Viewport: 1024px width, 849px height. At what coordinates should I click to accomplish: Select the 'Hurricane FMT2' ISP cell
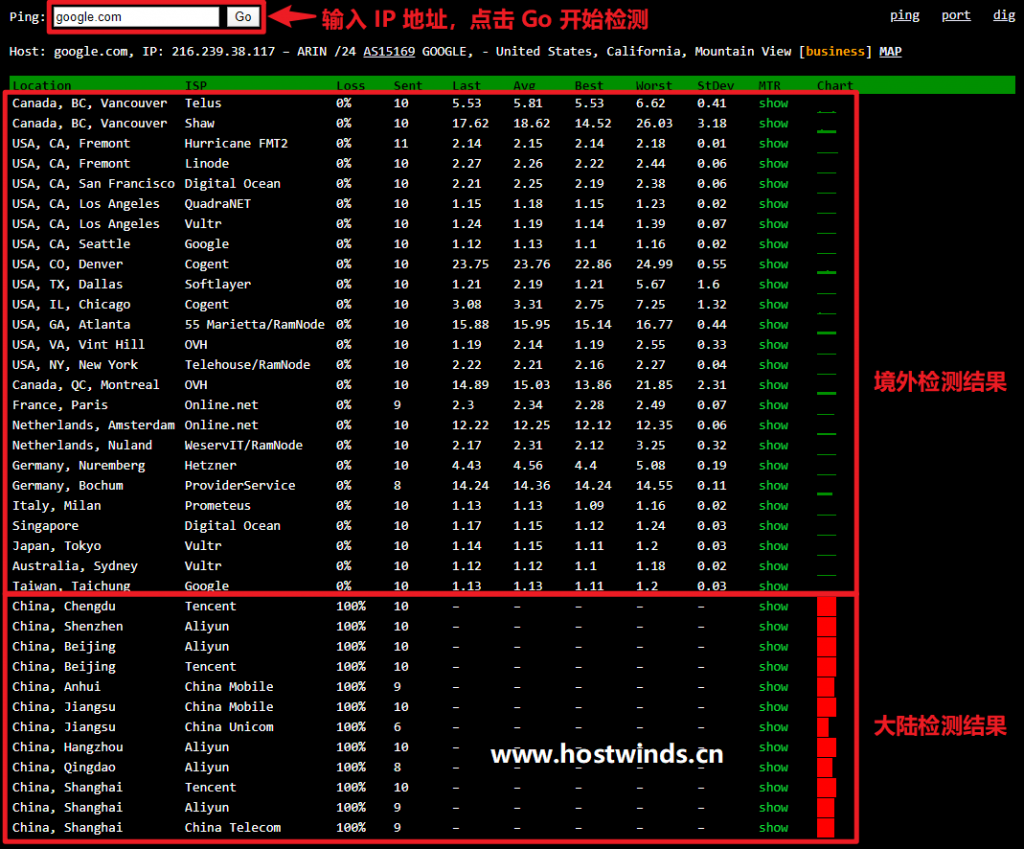click(x=236, y=144)
